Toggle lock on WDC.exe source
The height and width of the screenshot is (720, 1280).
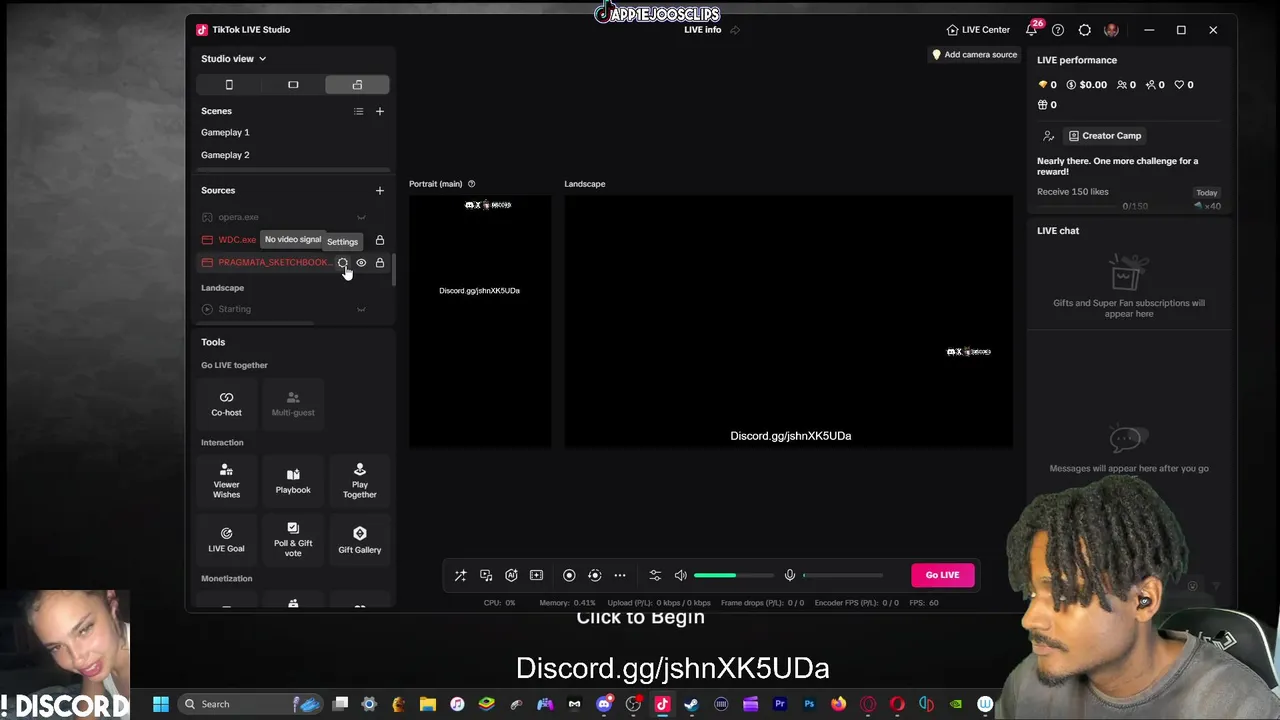[380, 240]
